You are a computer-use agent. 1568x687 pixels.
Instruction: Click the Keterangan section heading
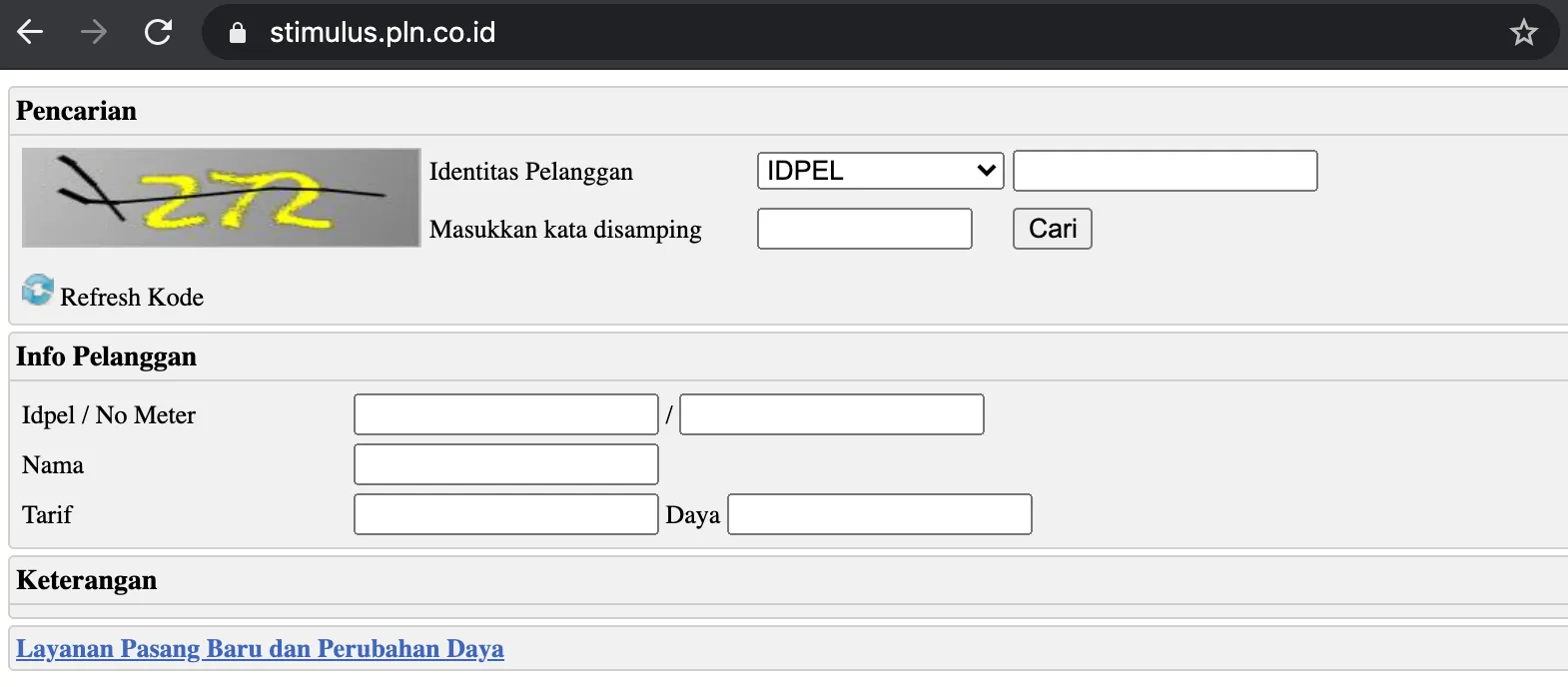(87, 580)
